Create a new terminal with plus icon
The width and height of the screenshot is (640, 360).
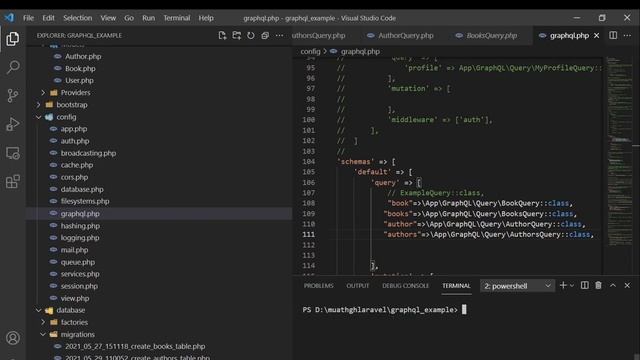(563, 286)
